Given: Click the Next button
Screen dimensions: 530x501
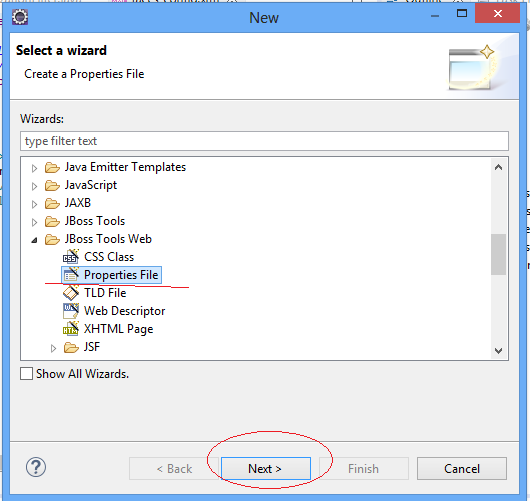Looking at the screenshot, I should point(266,469).
